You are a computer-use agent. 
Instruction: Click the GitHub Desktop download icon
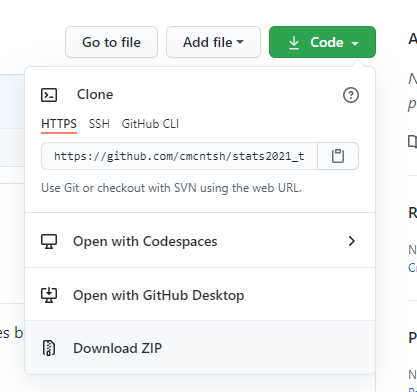coord(49,295)
